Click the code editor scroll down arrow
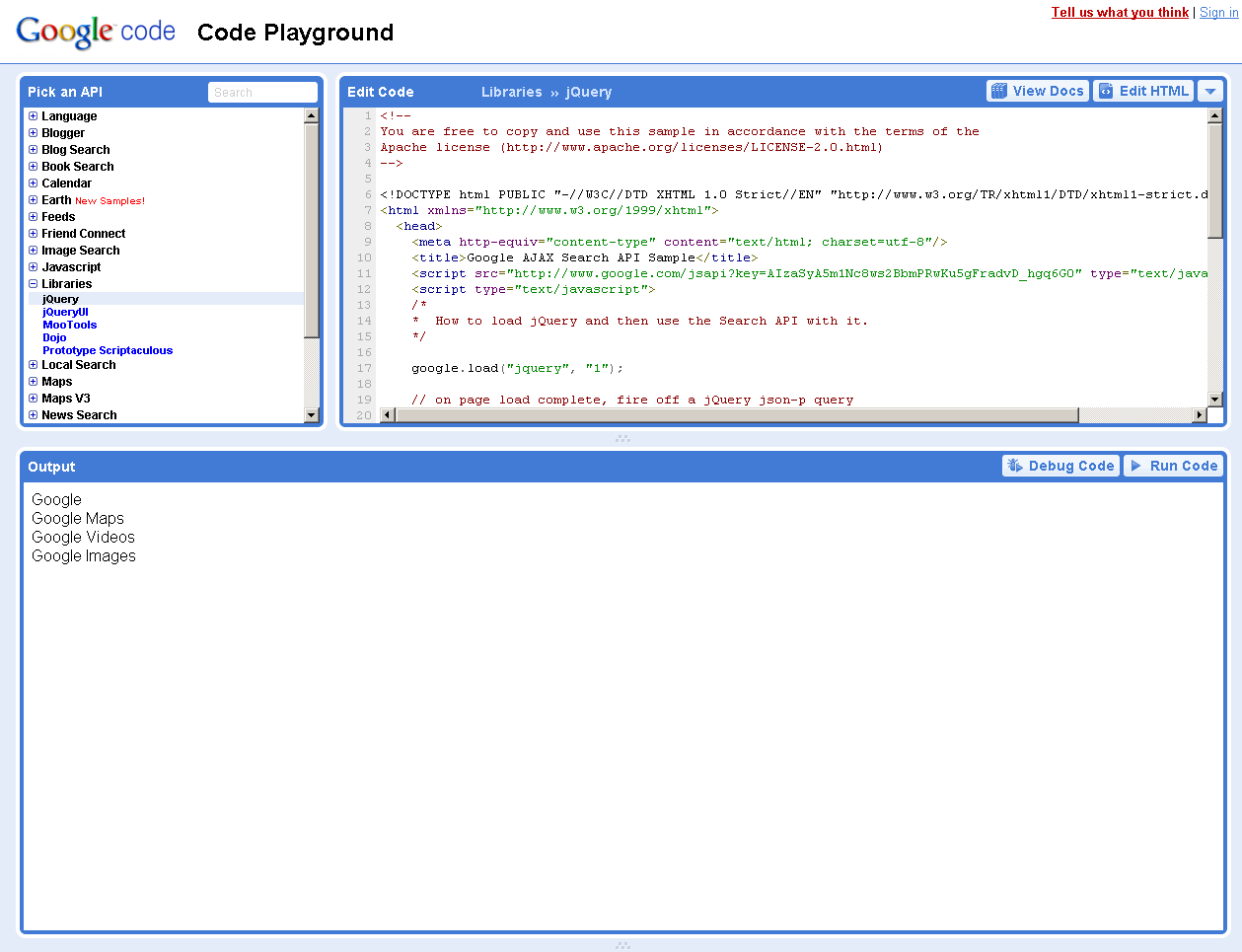Viewport: 1242px width, 952px height. [1215, 400]
